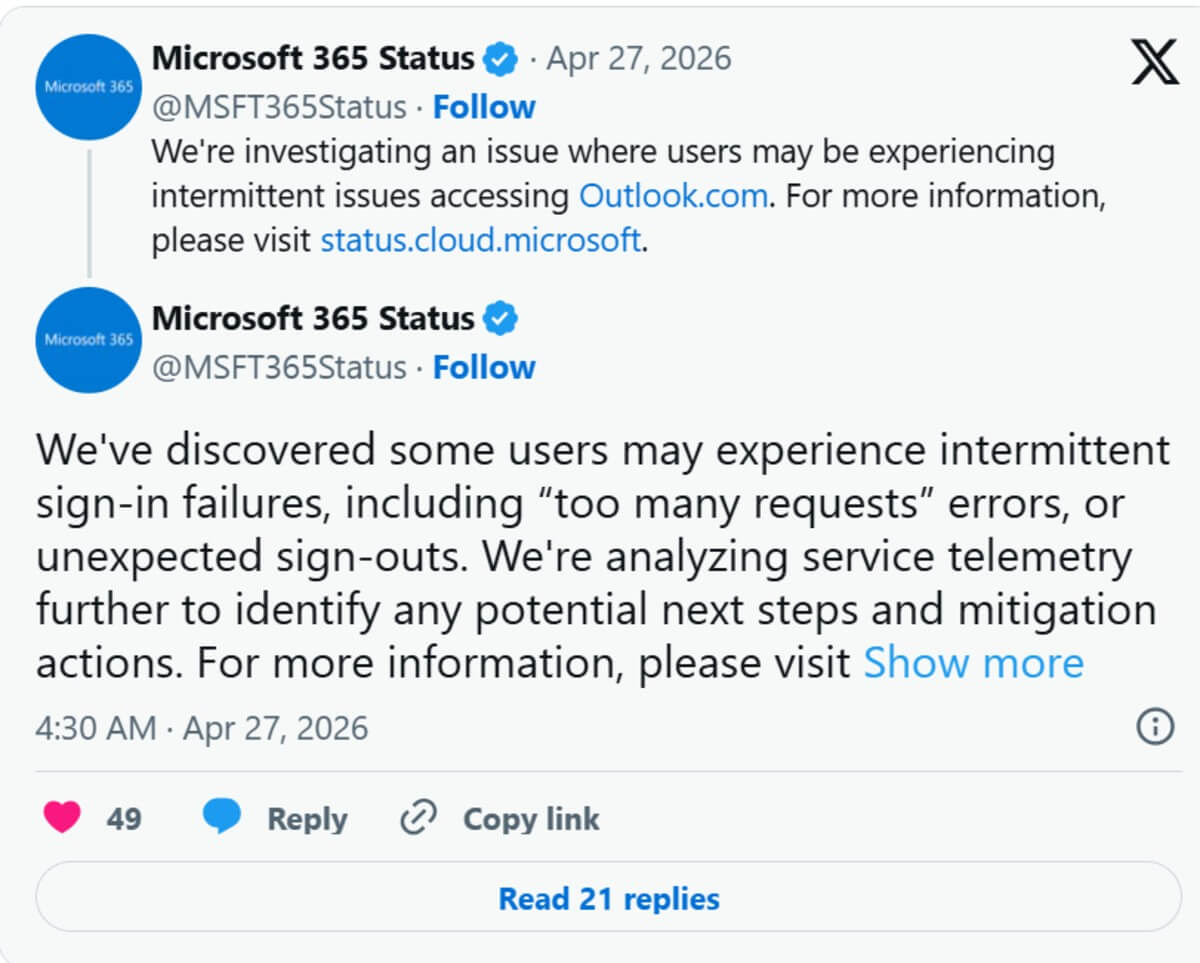Viewport: 1200px width, 963px height.
Task: Open the tweet via its Apr 27 timestamp
Action: (637, 58)
